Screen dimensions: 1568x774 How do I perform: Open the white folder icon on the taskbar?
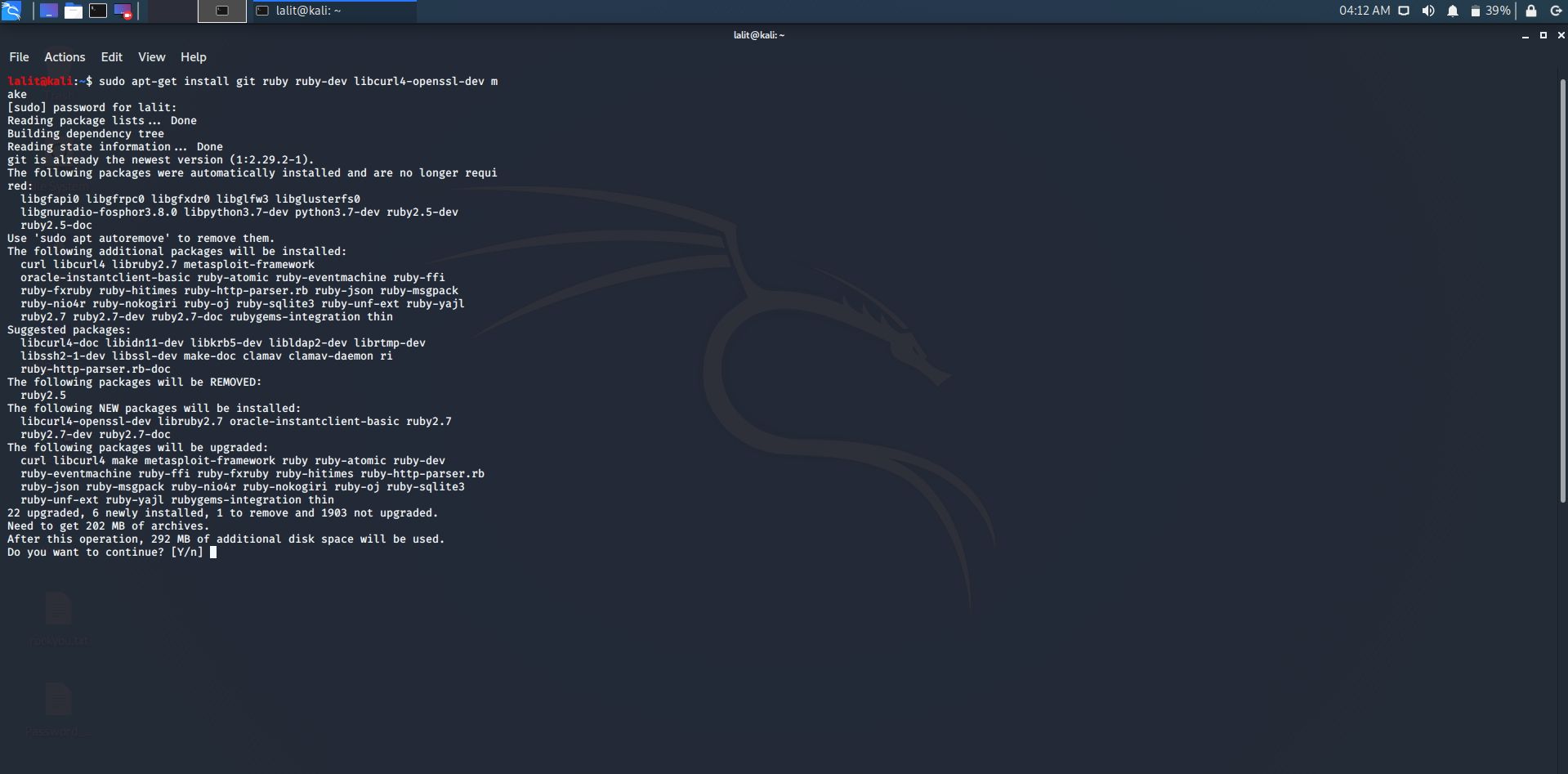[74, 11]
